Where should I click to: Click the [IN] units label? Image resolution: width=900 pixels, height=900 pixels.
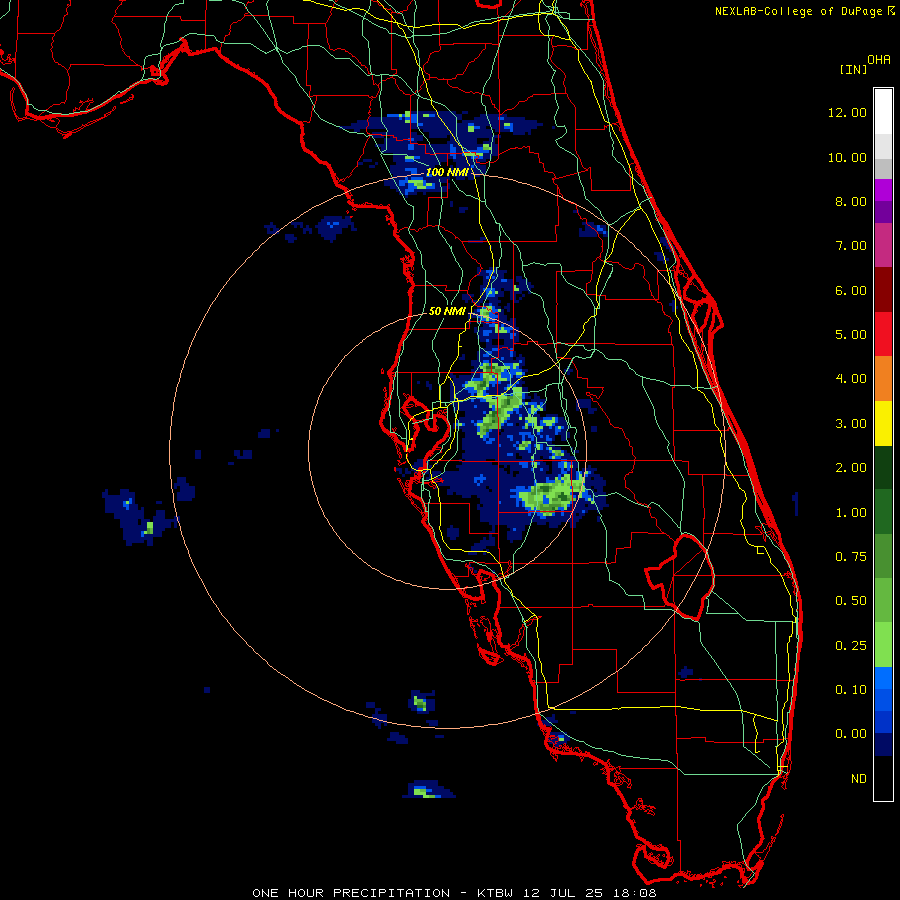854,69
